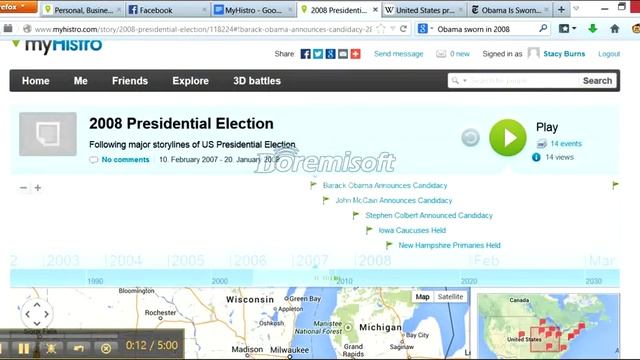Click Stacy Burns profile avatar
The image size is (640, 360).
pos(533,53)
